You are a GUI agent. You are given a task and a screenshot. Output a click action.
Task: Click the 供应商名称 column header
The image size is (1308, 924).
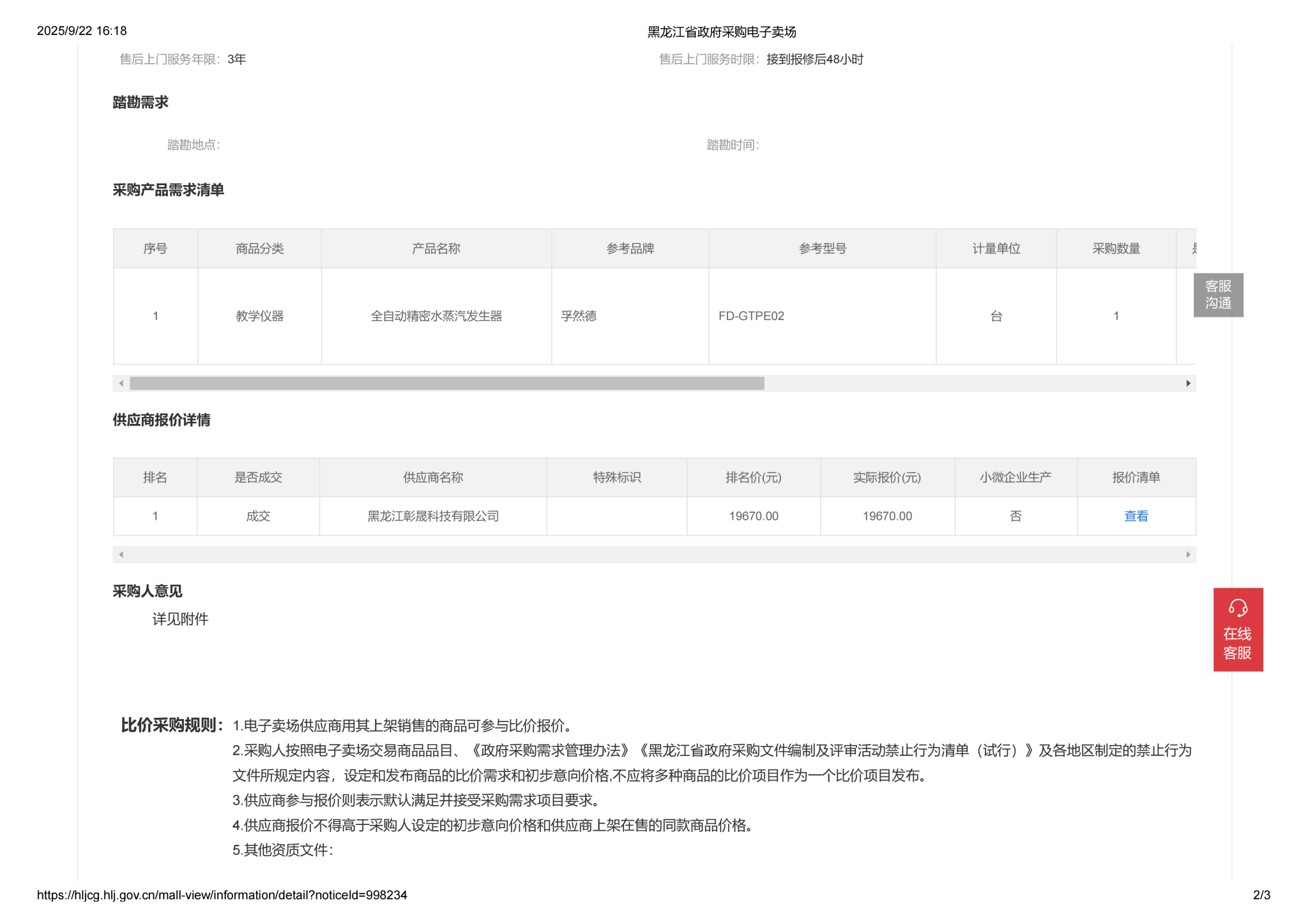432,477
